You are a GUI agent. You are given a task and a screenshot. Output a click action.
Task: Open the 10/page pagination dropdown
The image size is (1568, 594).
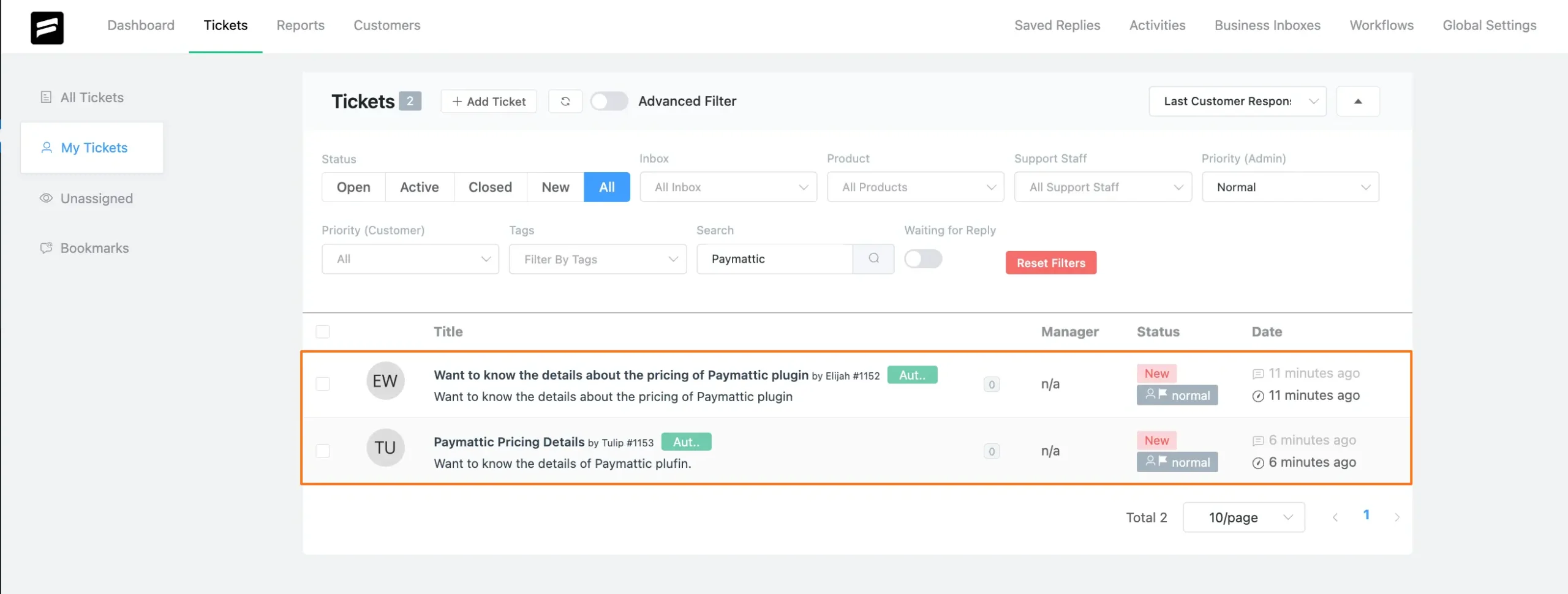[1243, 517]
